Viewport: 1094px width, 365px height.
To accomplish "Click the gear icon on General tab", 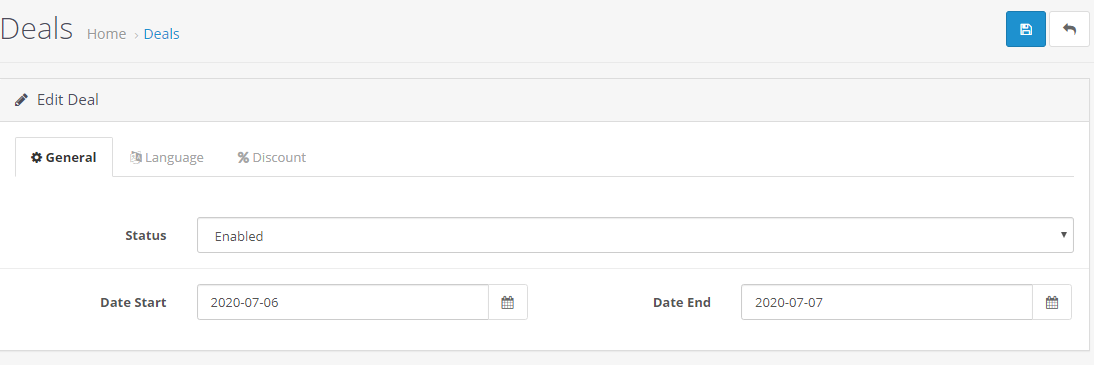I will tap(36, 158).
